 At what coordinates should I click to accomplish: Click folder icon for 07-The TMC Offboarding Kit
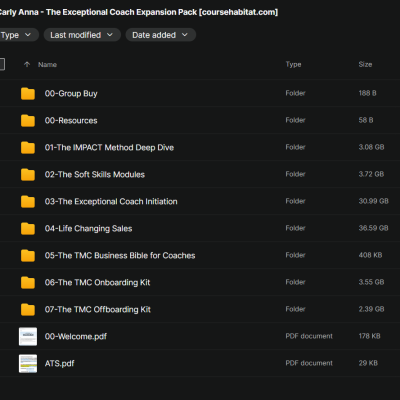point(28,310)
